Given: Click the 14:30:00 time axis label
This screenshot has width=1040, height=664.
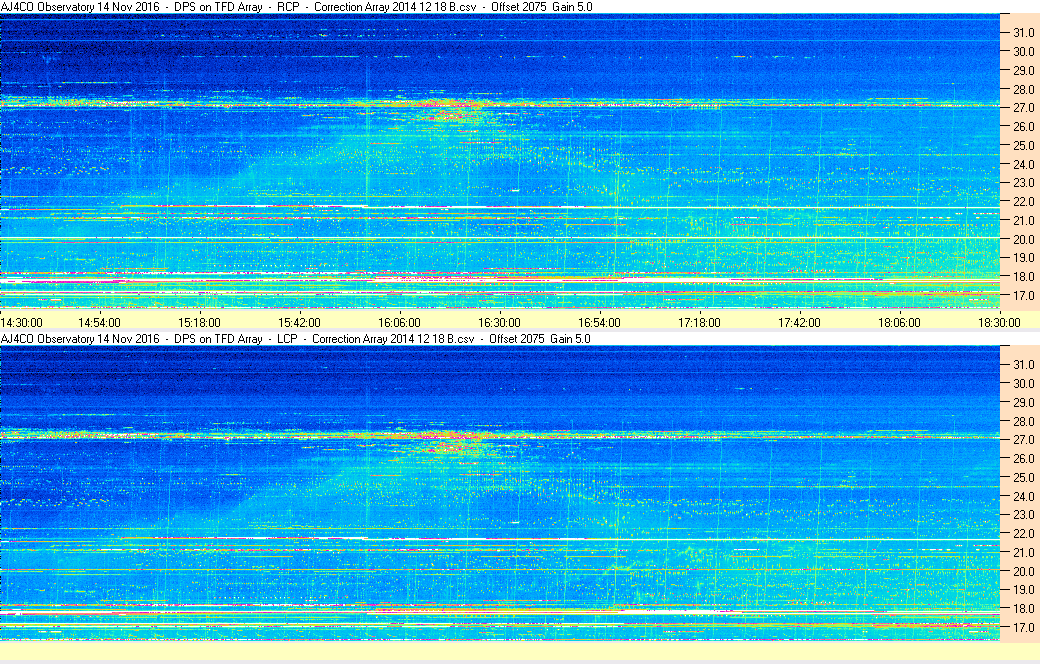Looking at the screenshot, I should (21, 322).
